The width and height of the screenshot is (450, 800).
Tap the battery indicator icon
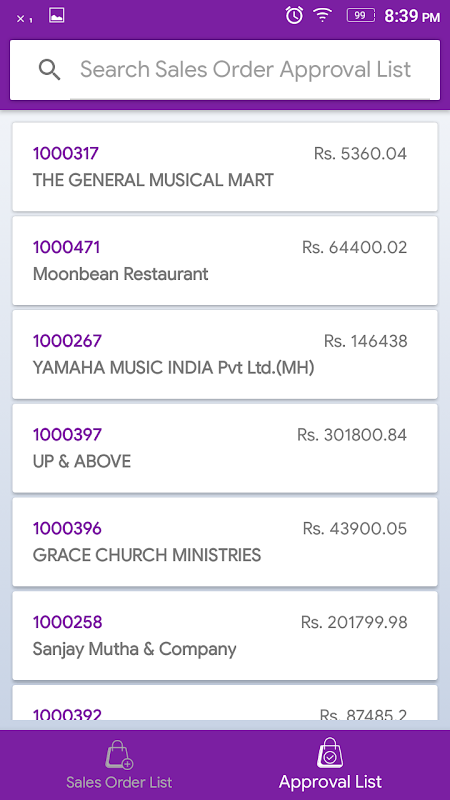tap(361, 15)
